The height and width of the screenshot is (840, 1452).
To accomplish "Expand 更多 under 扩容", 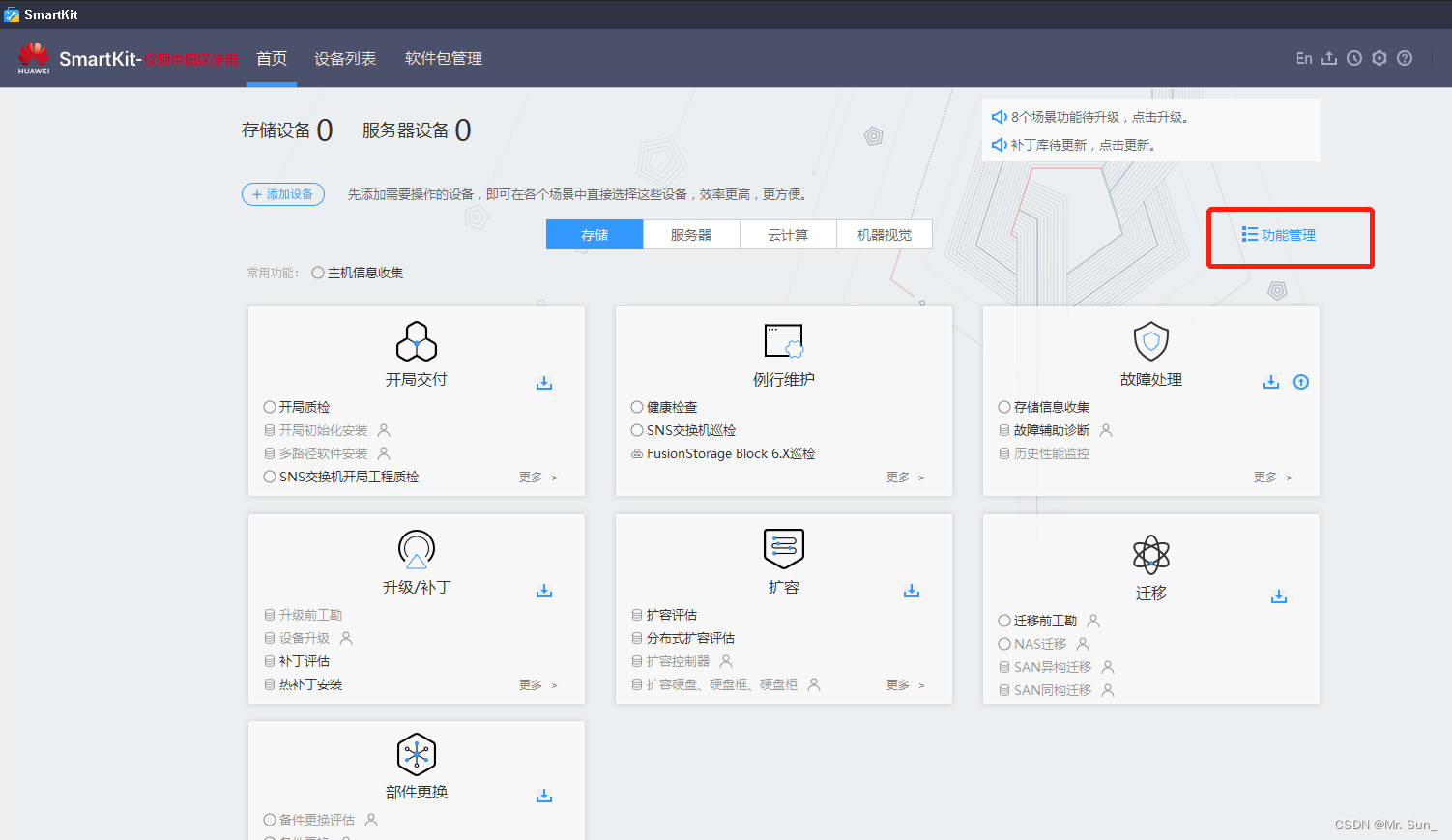I will click(900, 684).
